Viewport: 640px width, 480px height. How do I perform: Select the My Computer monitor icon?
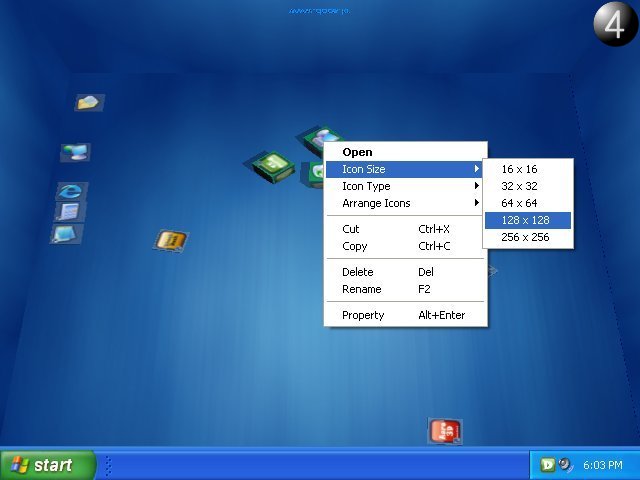click(76, 152)
